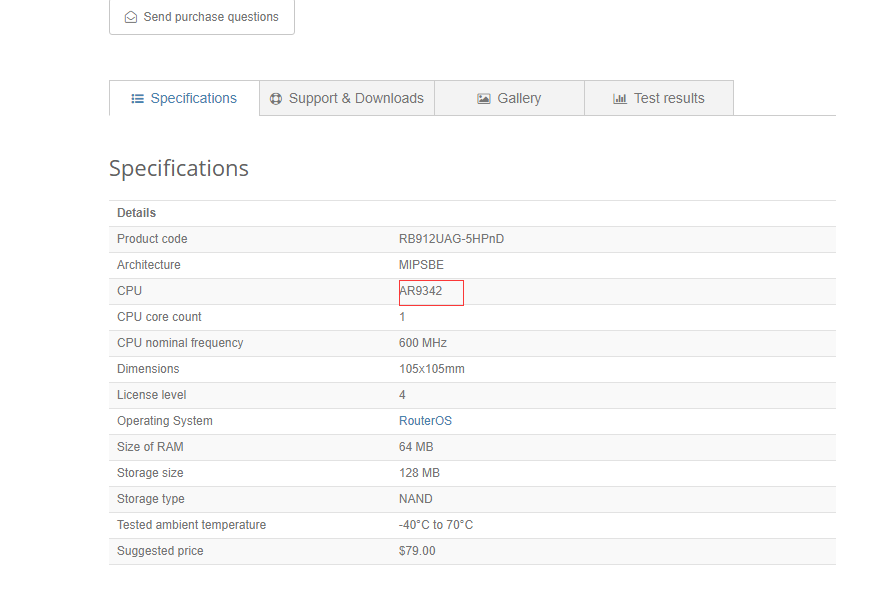The width and height of the screenshot is (896, 590).
Task: Click the product code RB912UAG-5HPnD
Action: pos(451,238)
